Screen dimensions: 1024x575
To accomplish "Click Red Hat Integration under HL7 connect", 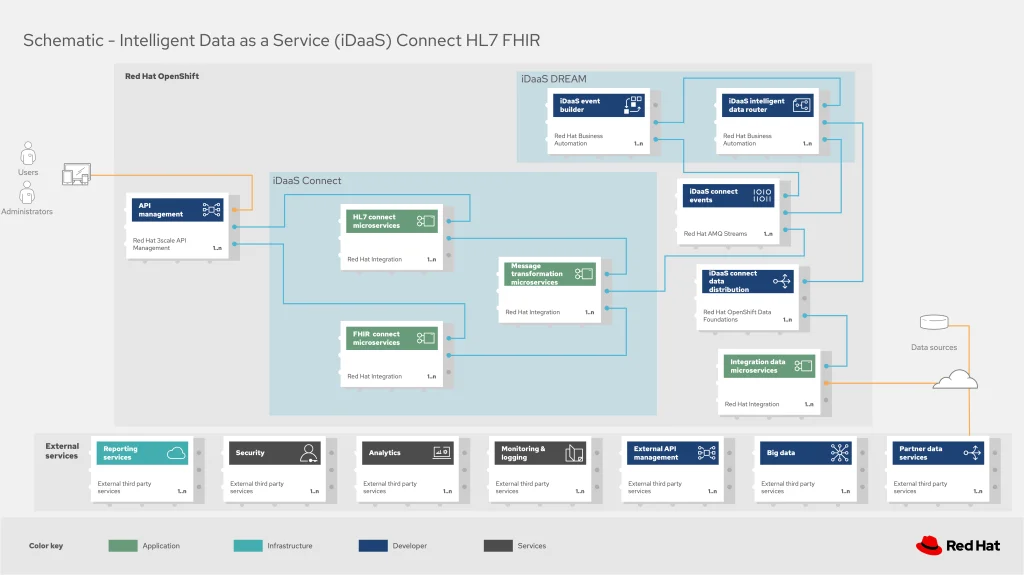I will pyautogui.click(x=374, y=259).
